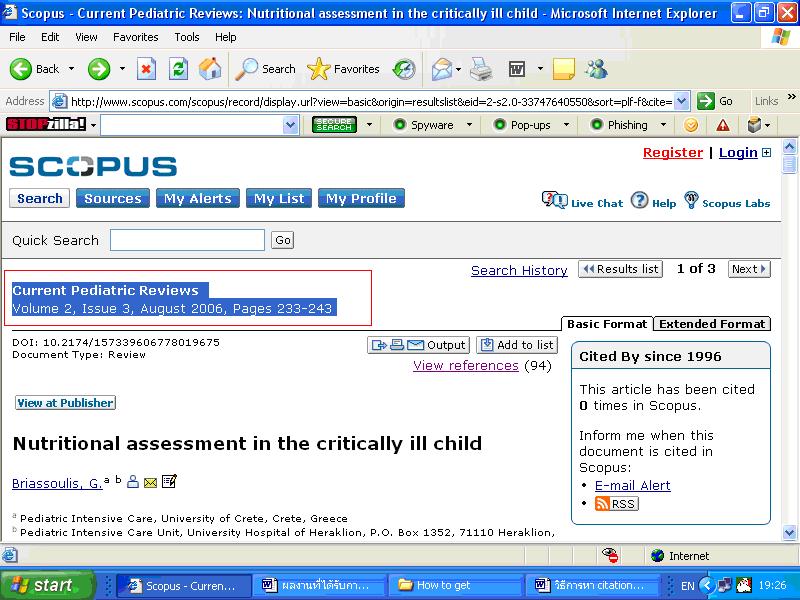Viewport: 800px width, 600px height.
Task: Open the Forward button history dropdown arrow
Action: click(122, 69)
